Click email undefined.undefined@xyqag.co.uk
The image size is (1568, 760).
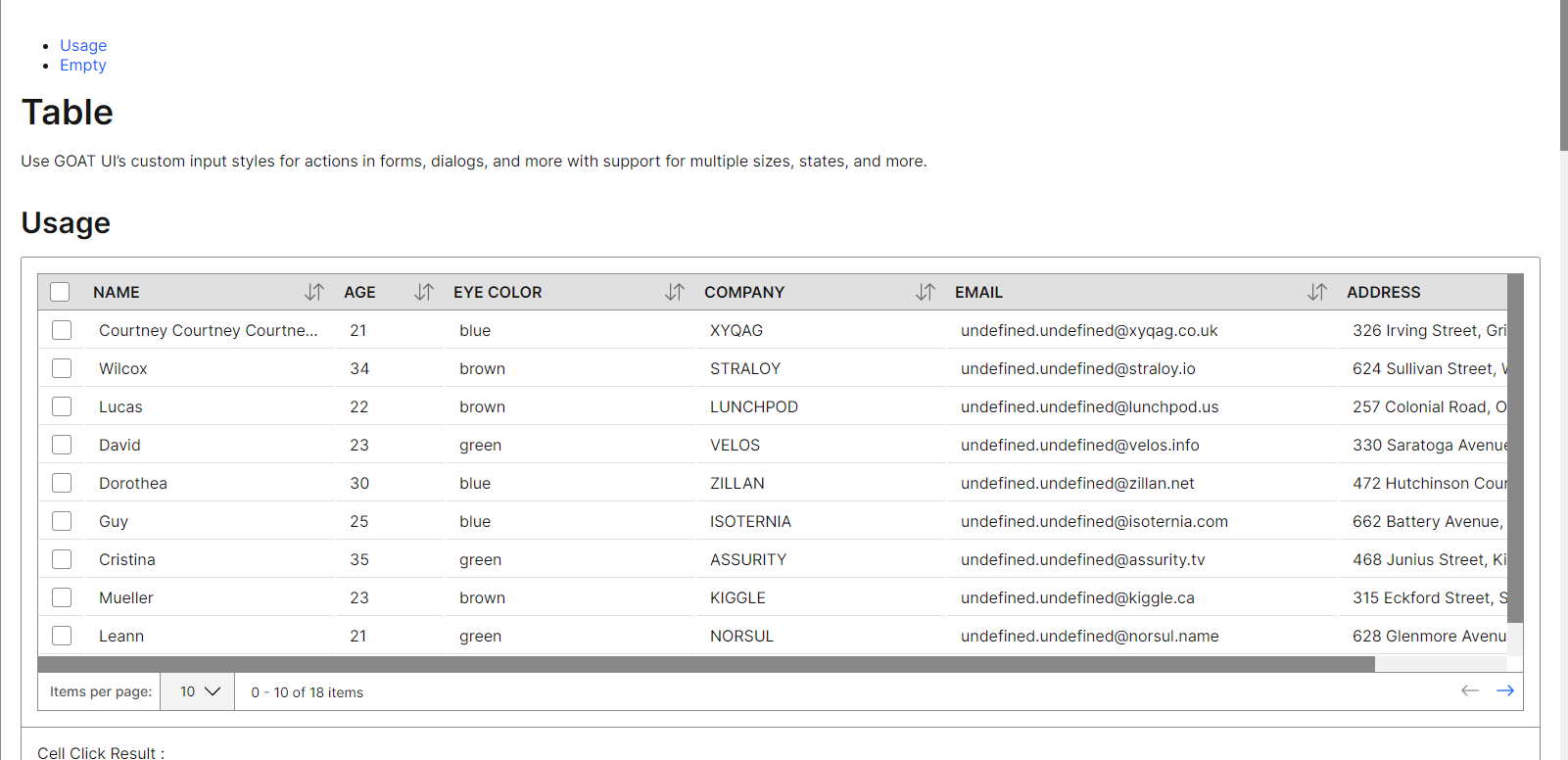pyautogui.click(x=1089, y=330)
